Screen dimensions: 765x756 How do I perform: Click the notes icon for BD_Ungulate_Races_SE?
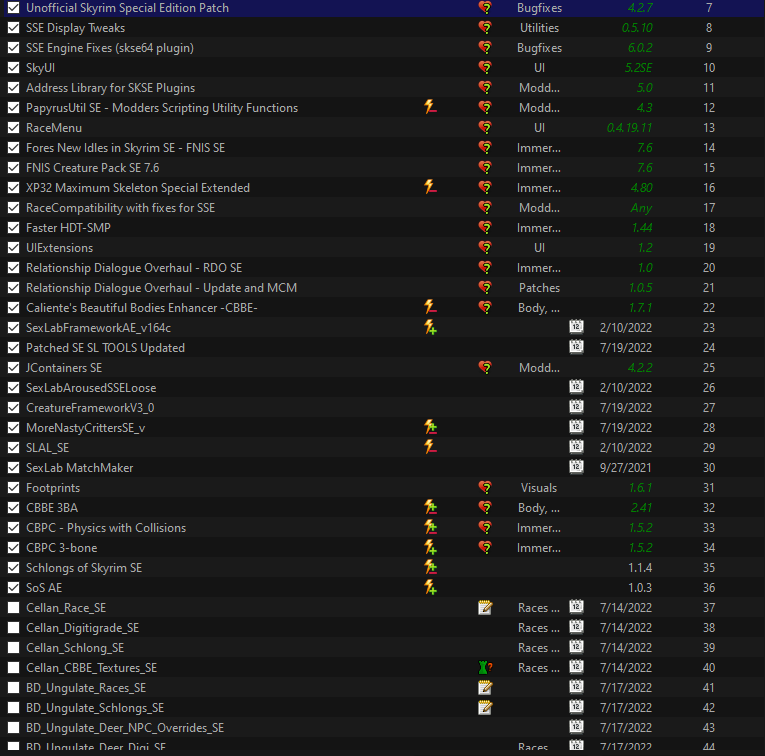point(485,687)
